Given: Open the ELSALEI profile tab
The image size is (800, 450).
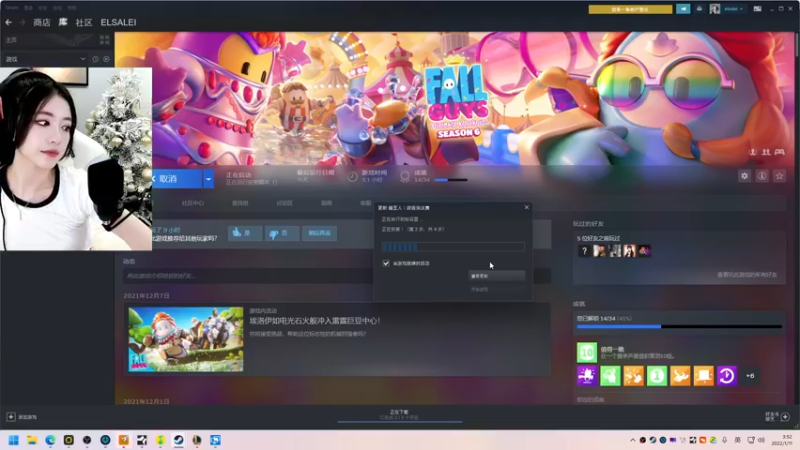Looking at the screenshot, I should click(118, 22).
